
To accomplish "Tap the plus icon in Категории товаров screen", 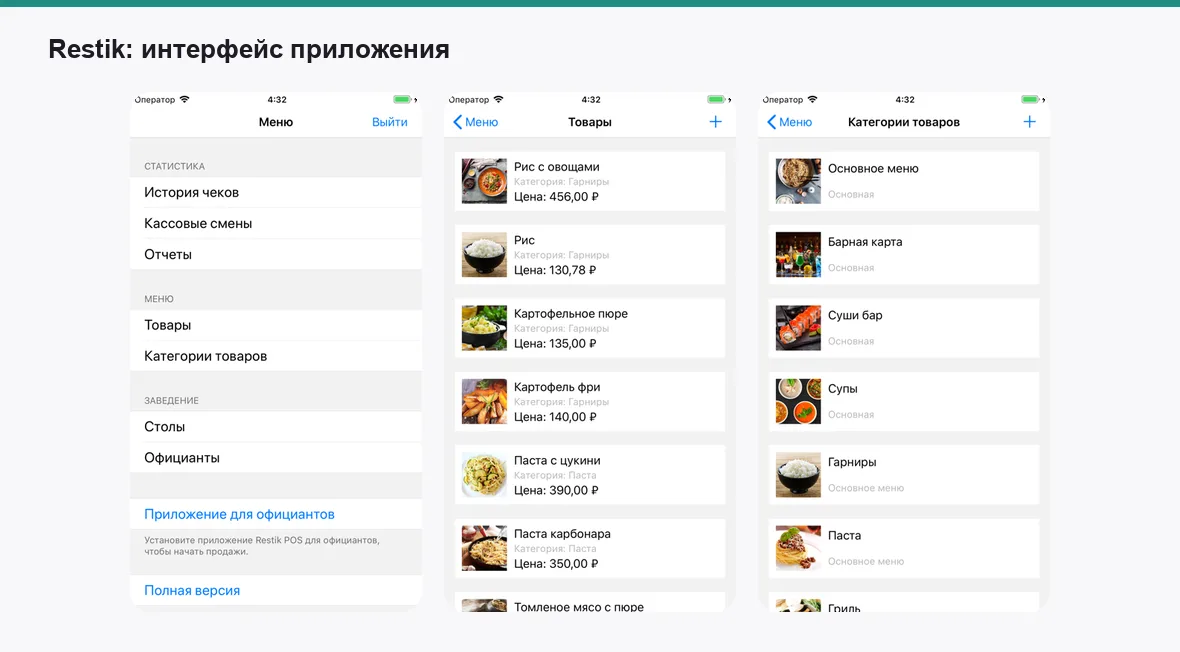I will 1029,122.
